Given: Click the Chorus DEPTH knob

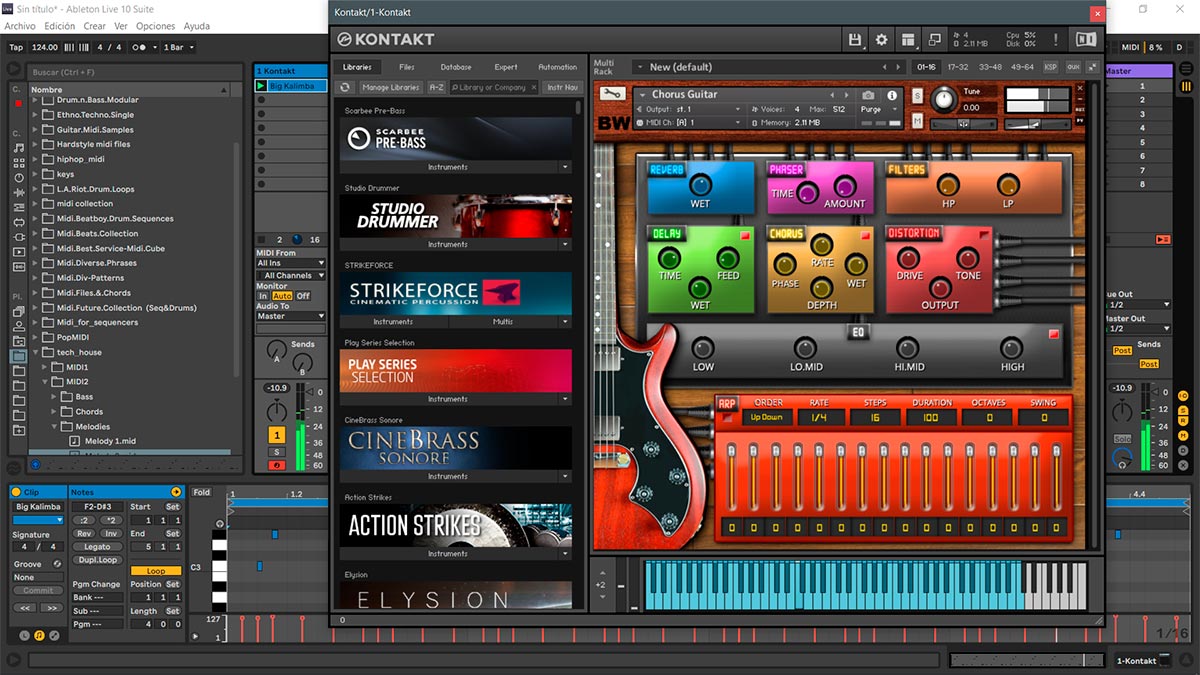Looking at the screenshot, I should (x=822, y=287).
